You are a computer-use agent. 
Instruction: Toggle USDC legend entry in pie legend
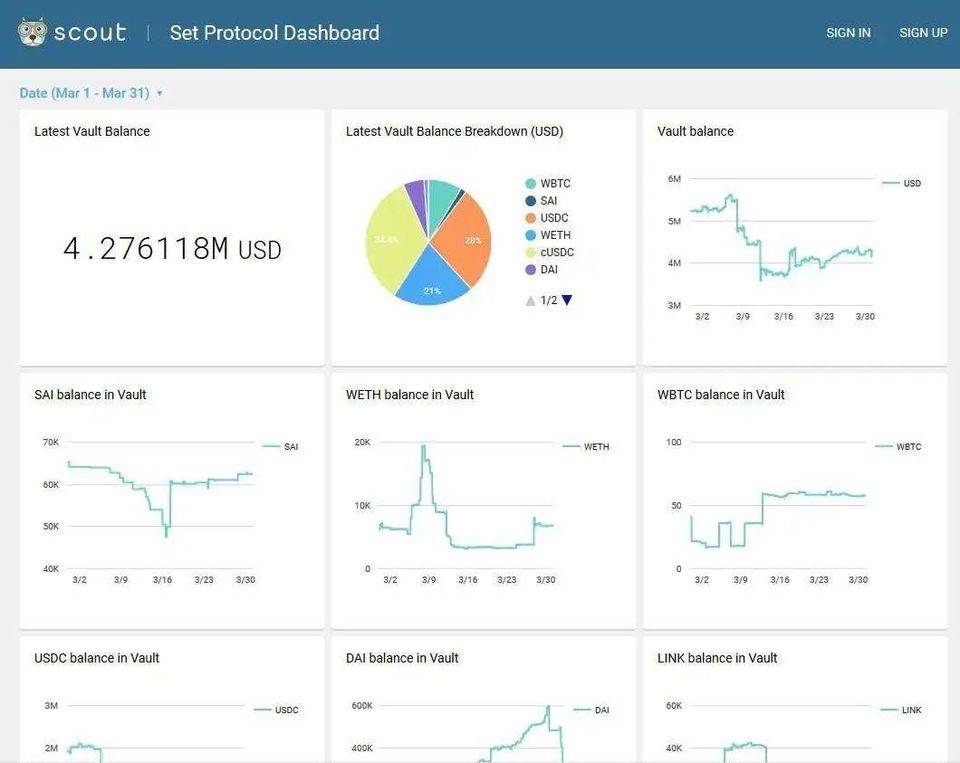[554, 218]
